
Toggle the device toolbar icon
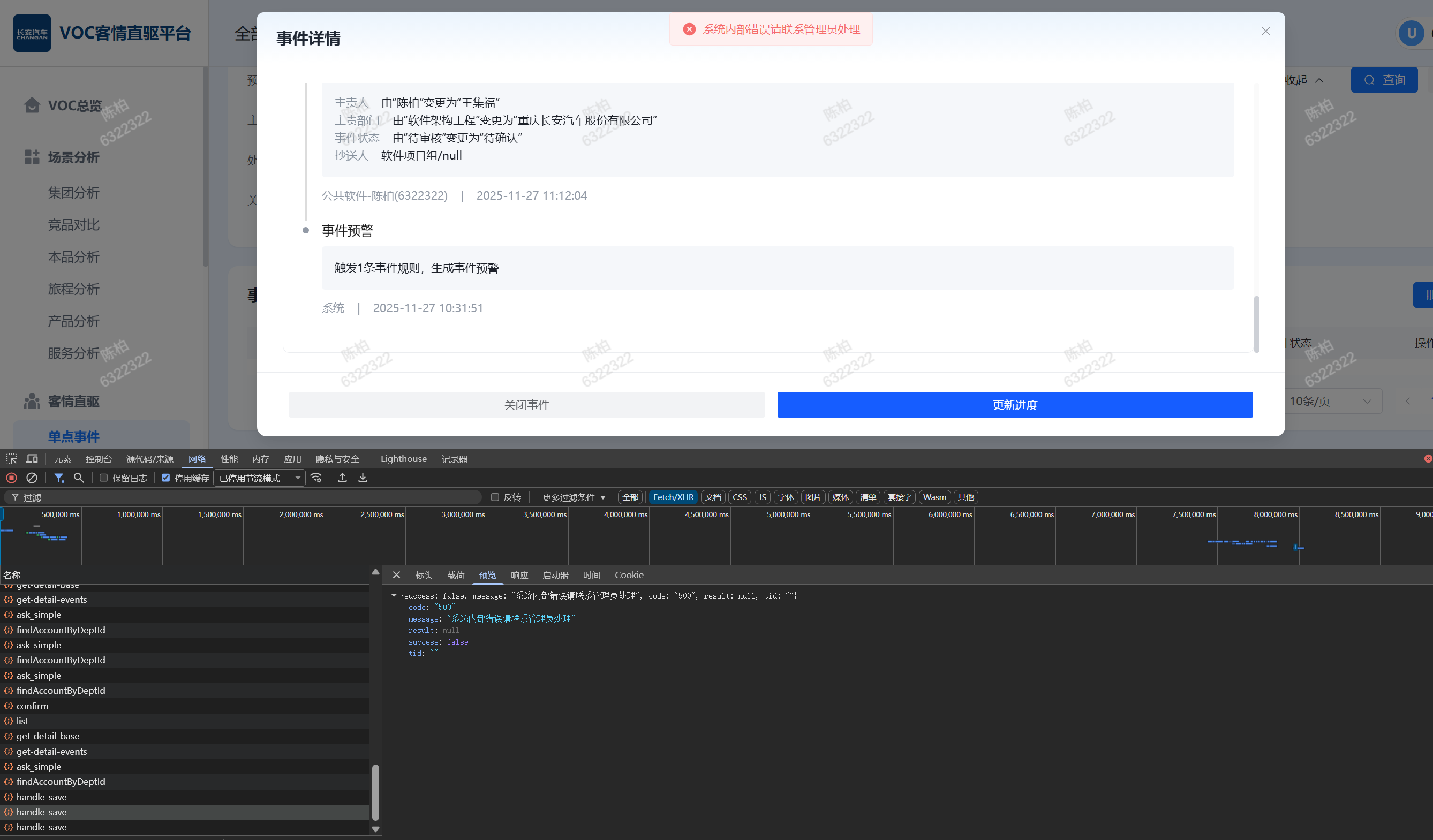click(x=33, y=459)
